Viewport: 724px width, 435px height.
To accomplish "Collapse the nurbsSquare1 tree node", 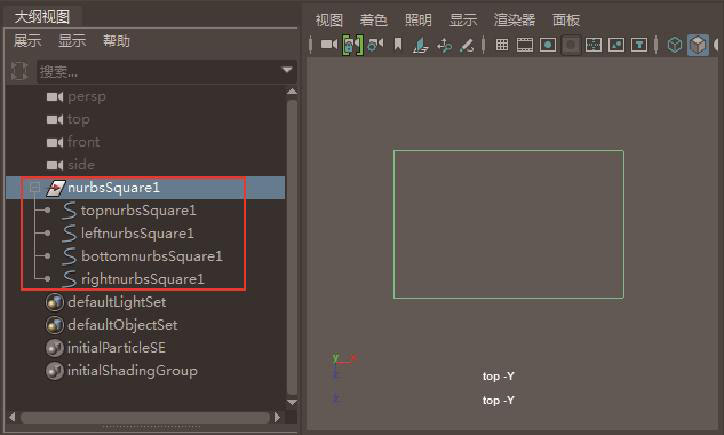I will (34, 187).
